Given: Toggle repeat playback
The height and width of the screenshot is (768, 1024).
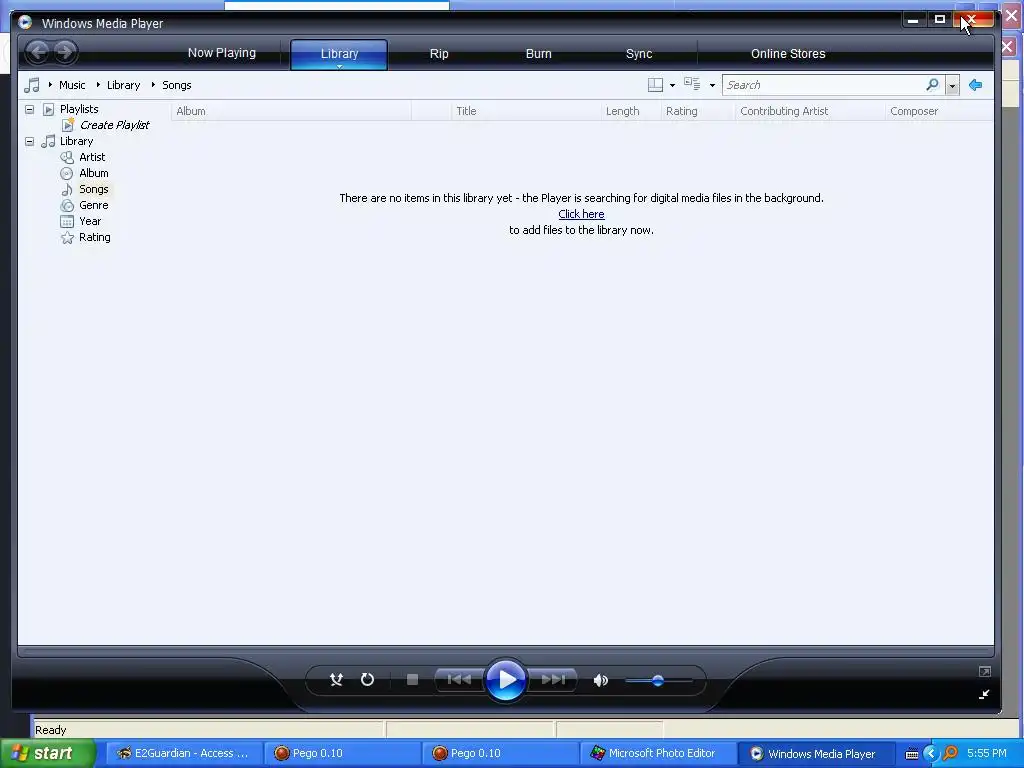Looking at the screenshot, I should [367, 680].
